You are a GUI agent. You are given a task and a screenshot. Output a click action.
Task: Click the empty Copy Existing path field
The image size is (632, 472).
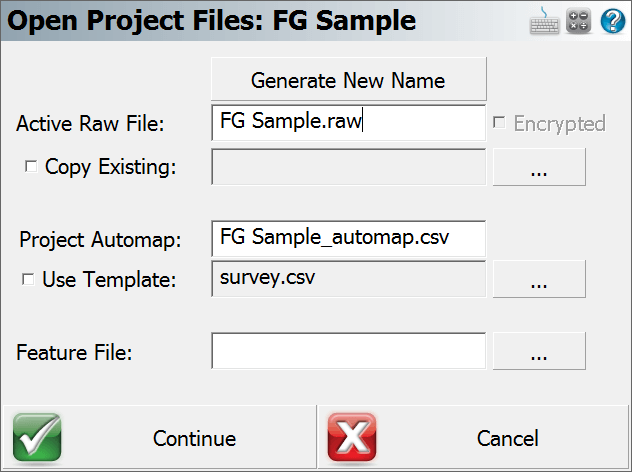point(349,167)
